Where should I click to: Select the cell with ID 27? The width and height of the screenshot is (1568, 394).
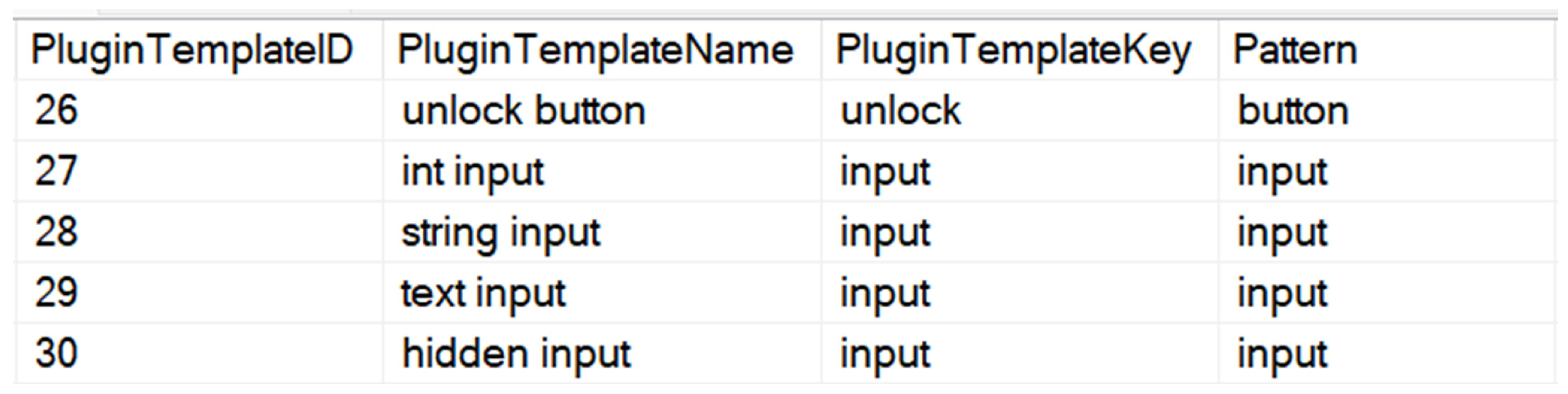tap(57, 172)
